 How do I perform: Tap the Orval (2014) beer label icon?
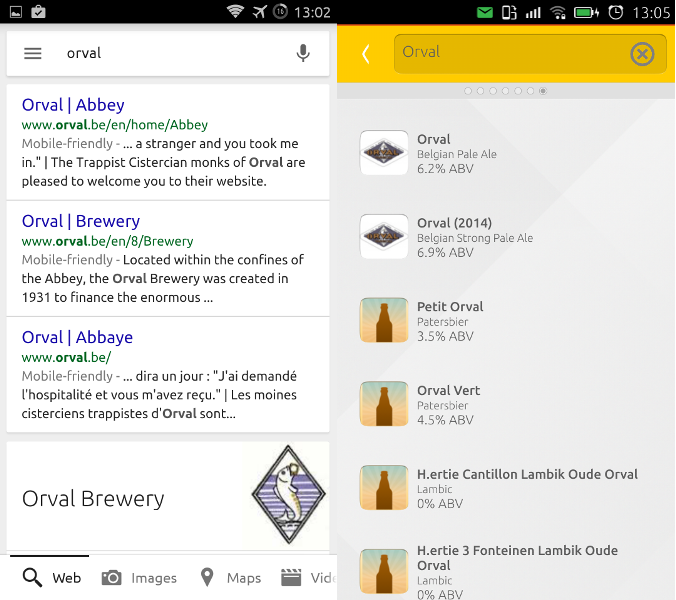pos(384,237)
